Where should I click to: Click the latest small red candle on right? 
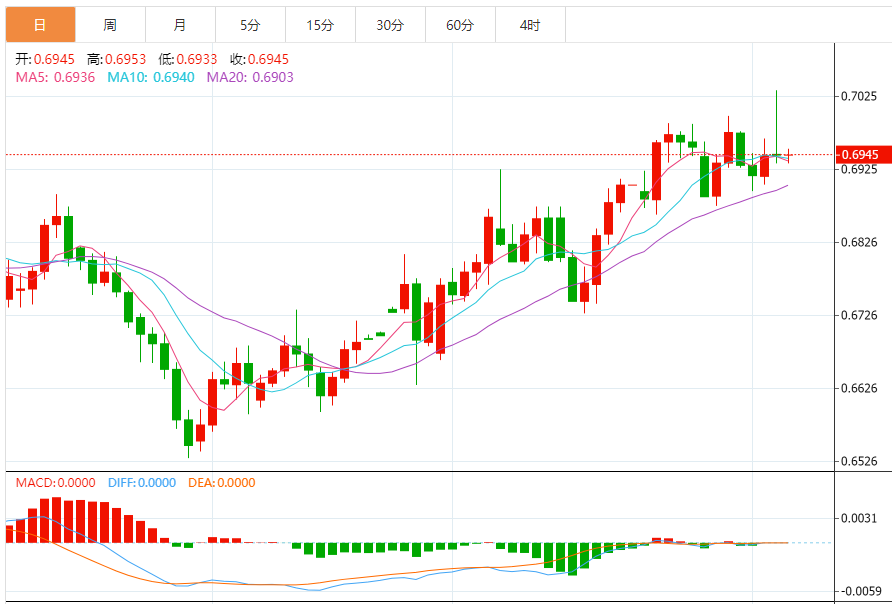788,155
